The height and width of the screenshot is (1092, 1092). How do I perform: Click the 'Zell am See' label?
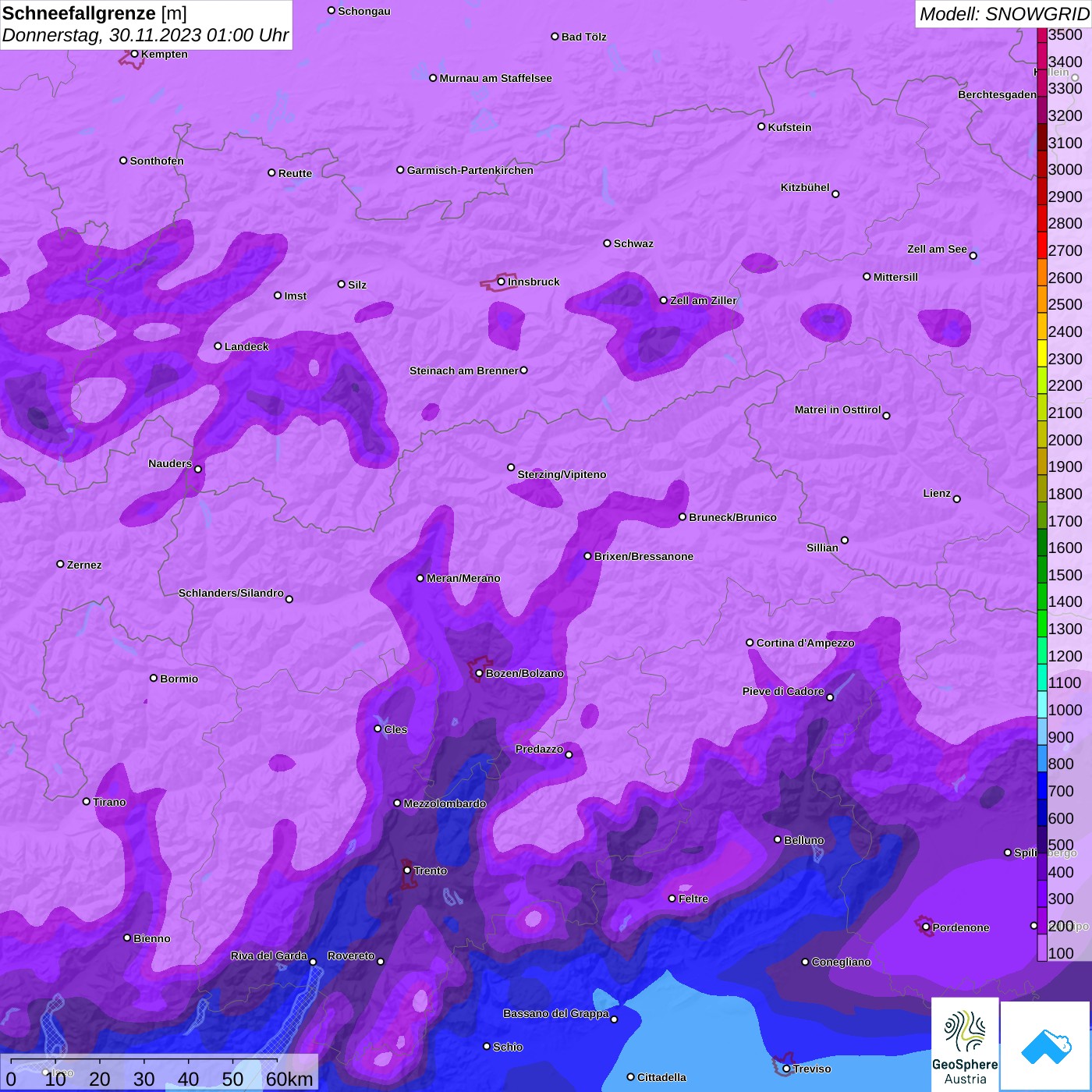937,250
